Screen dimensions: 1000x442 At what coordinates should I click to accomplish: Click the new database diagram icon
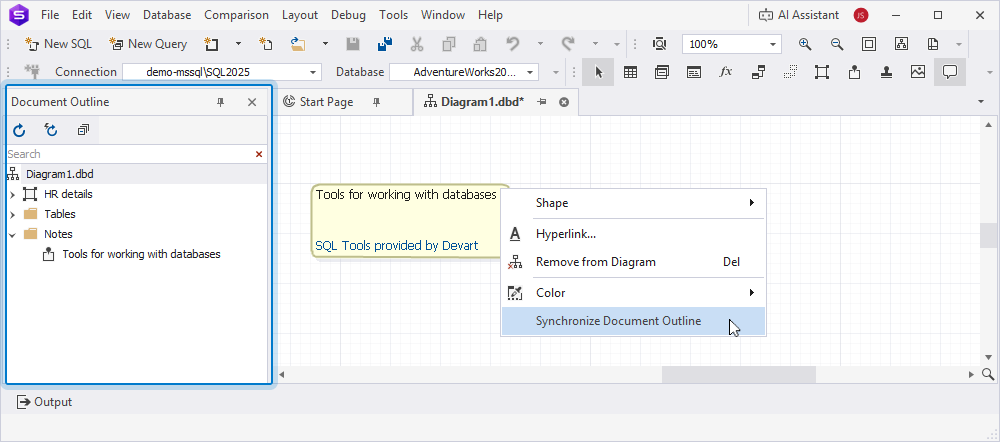(211, 44)
